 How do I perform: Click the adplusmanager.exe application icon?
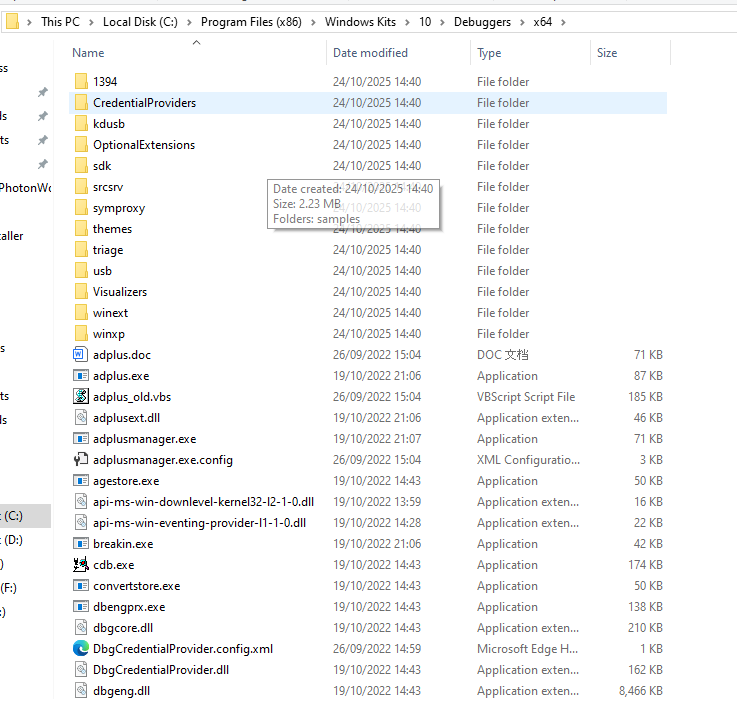(x=80, y=438)
